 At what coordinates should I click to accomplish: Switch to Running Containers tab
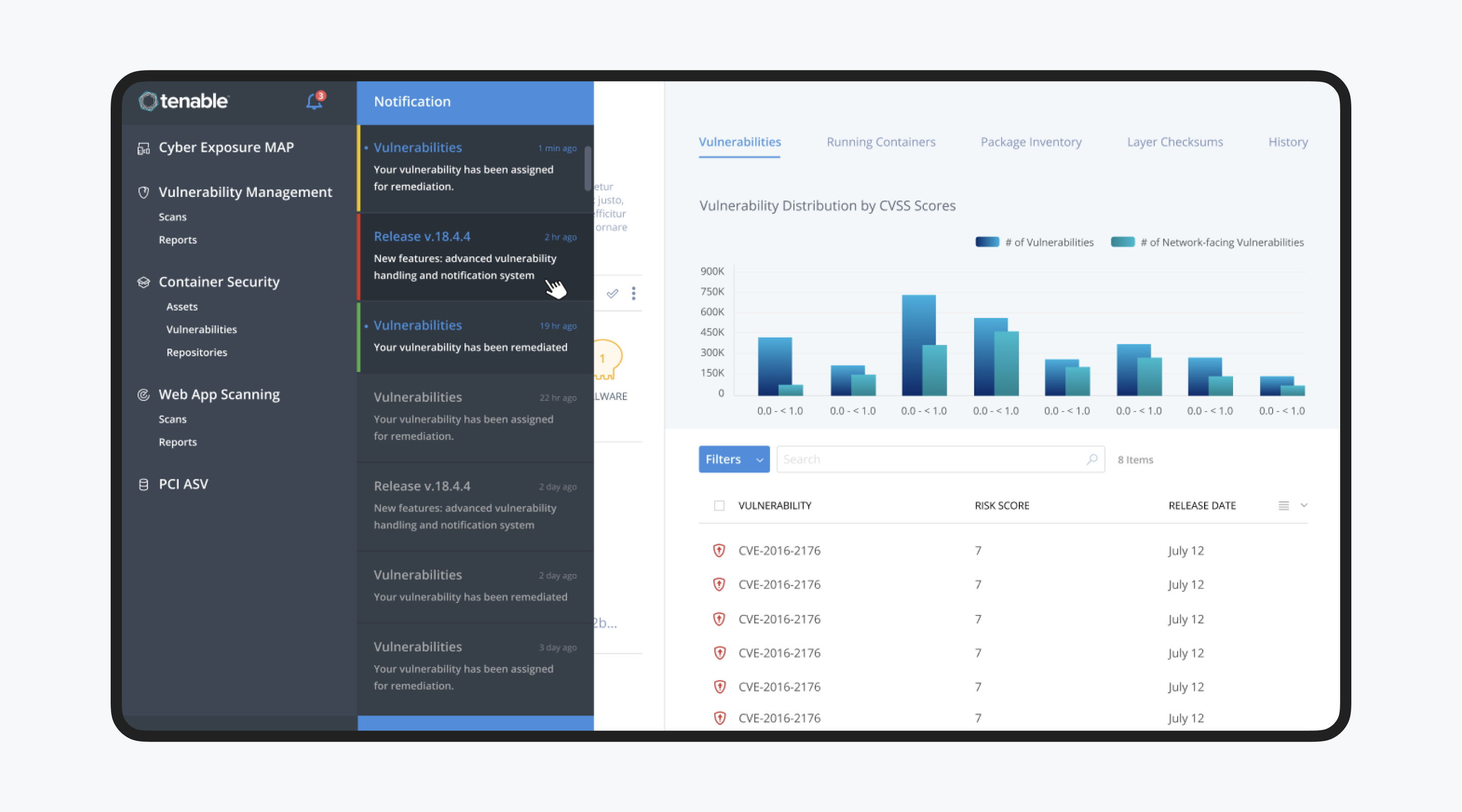(x=881, y=142)
